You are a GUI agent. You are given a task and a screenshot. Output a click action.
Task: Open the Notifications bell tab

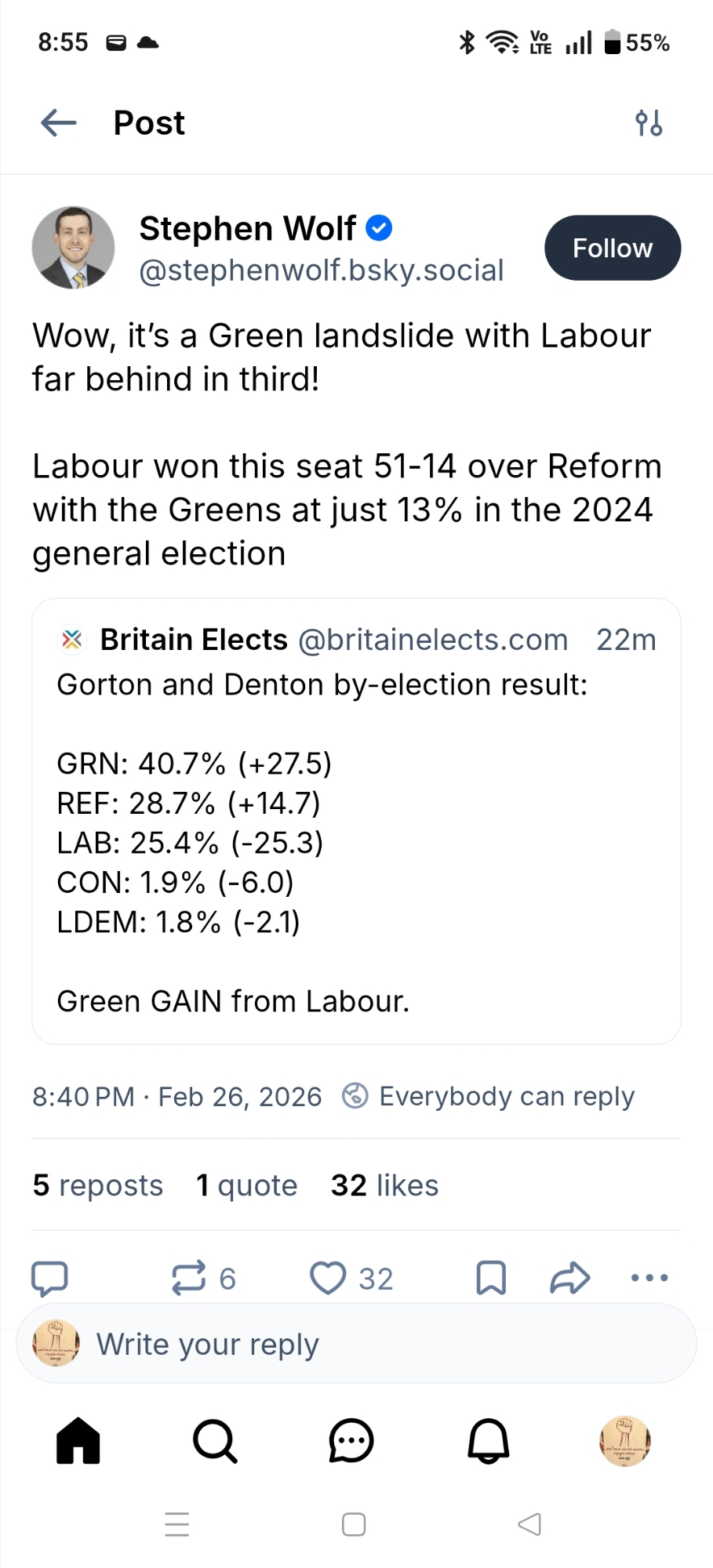pyautogui.click(x=489, y=1441)
